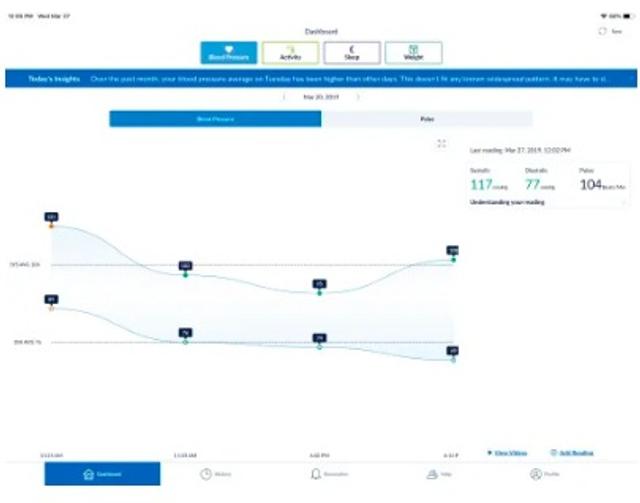Switch the chart to the Pulse view

(427, 119)
